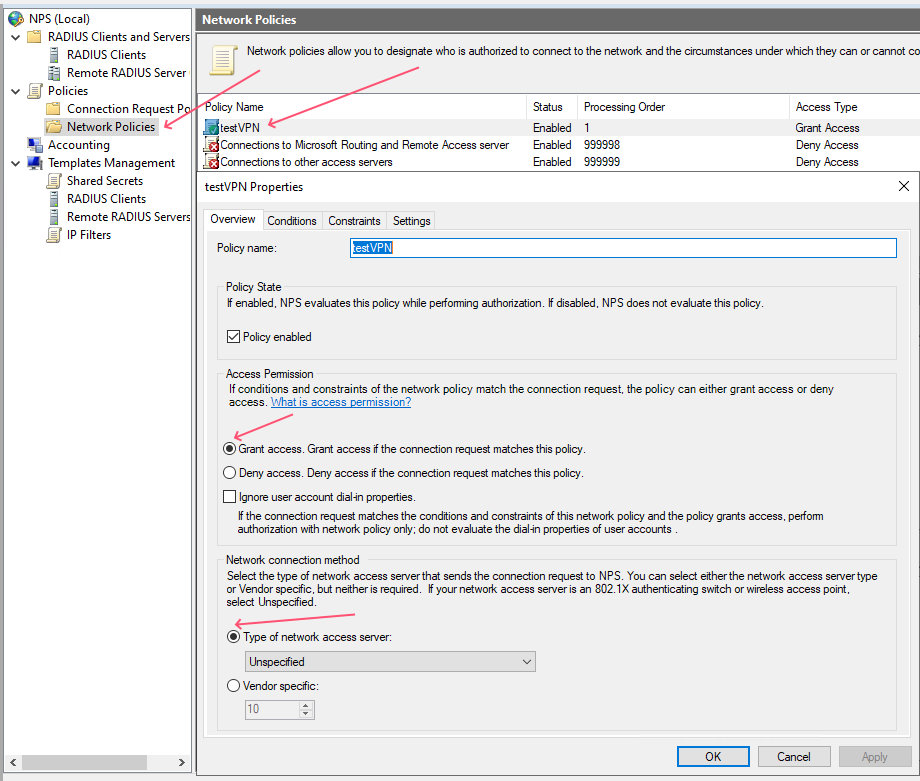Open the Unspecified network access server dropdown
Viewport: 920px width, 781px height.
click(x=390, y=662)
